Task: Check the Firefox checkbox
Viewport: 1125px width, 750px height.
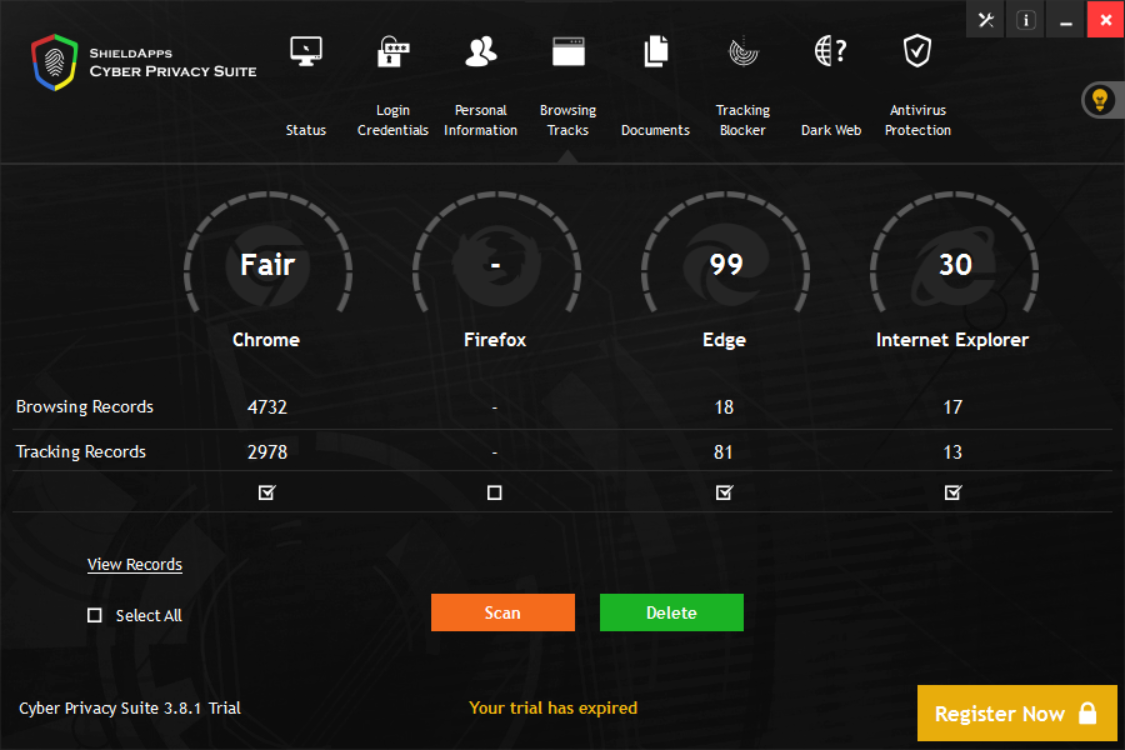Action: click(x=494, y=492)
